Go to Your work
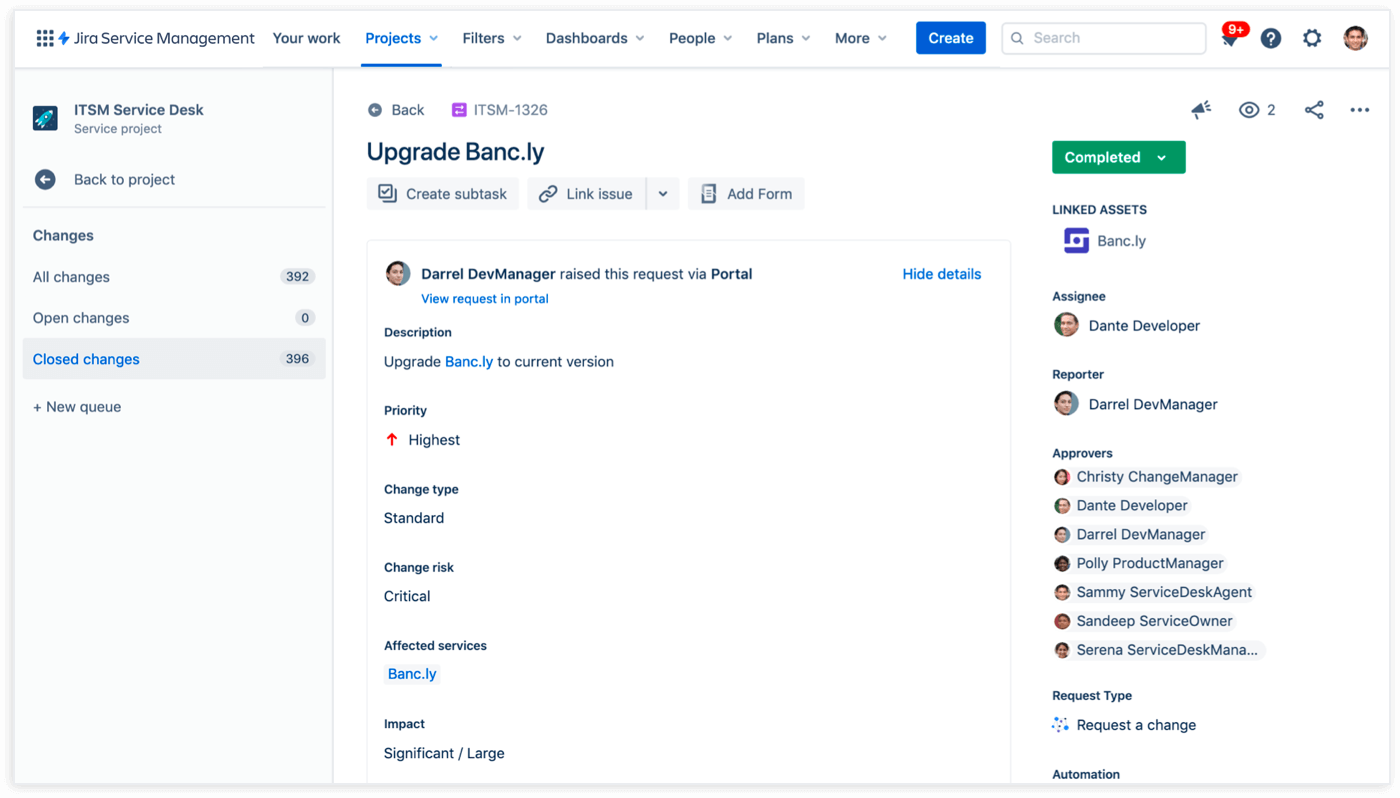 pos(306,38)
